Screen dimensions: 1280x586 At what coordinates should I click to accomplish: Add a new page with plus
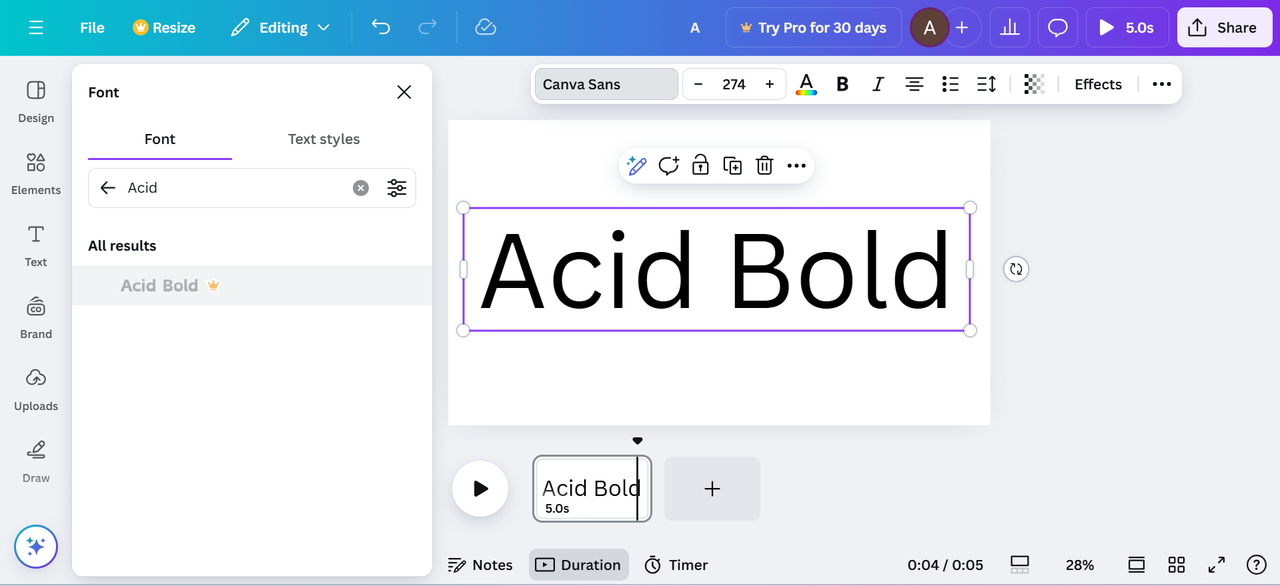click(x=712, y=489)
